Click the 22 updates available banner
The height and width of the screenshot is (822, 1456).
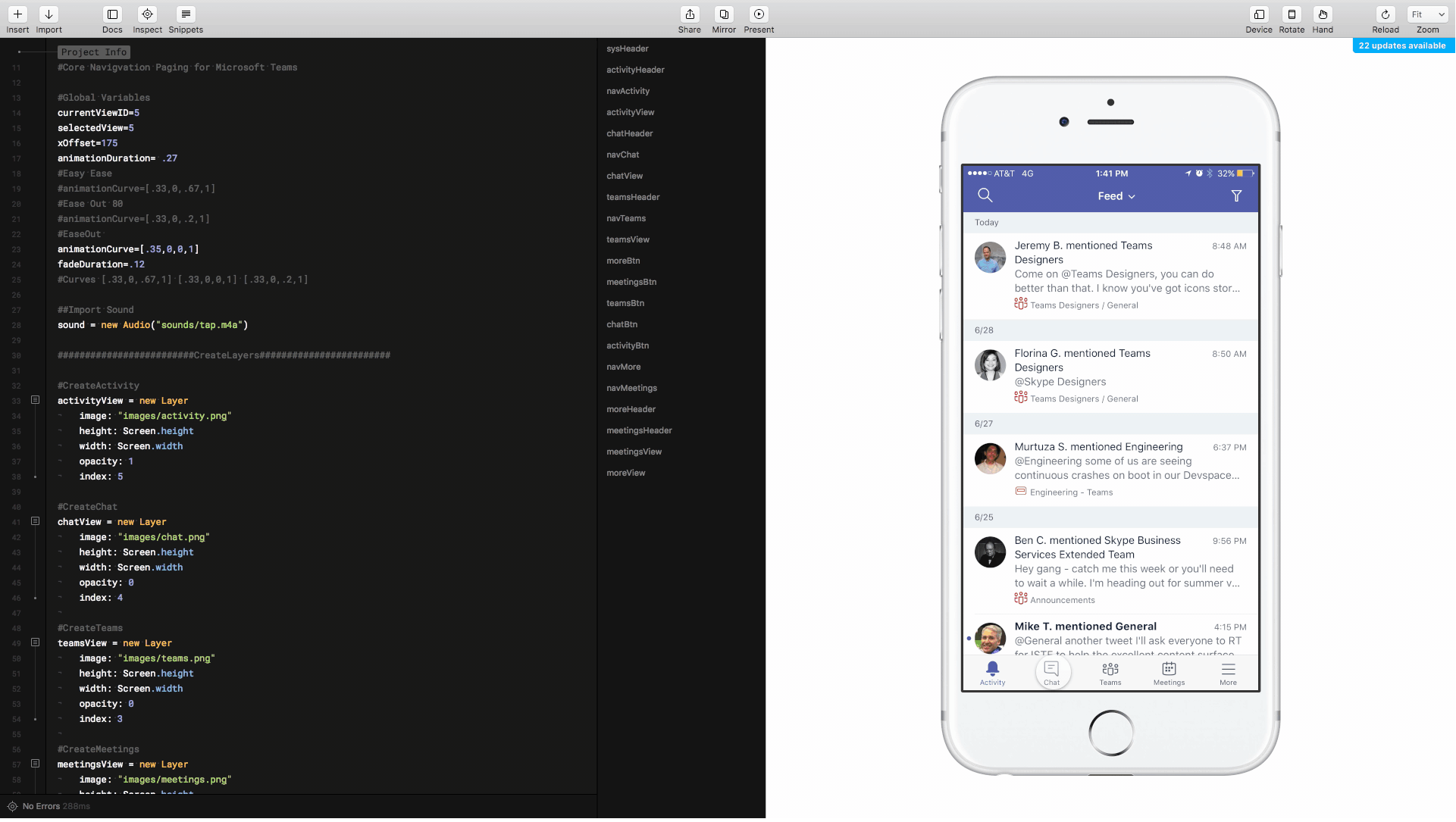(1402, 45)
